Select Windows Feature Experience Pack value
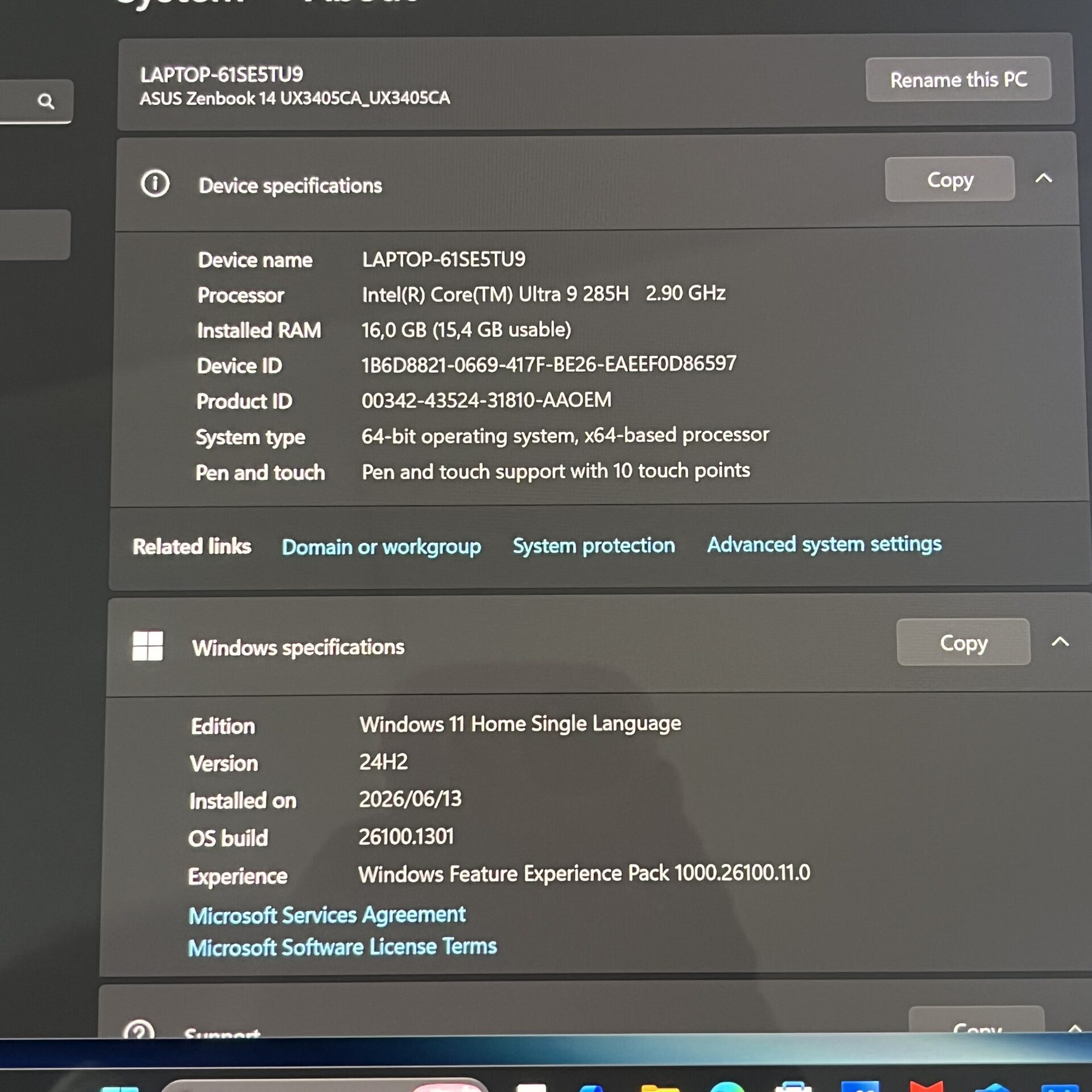Viewport: 1092px width, 1092px height. click(x=584, y=873)
